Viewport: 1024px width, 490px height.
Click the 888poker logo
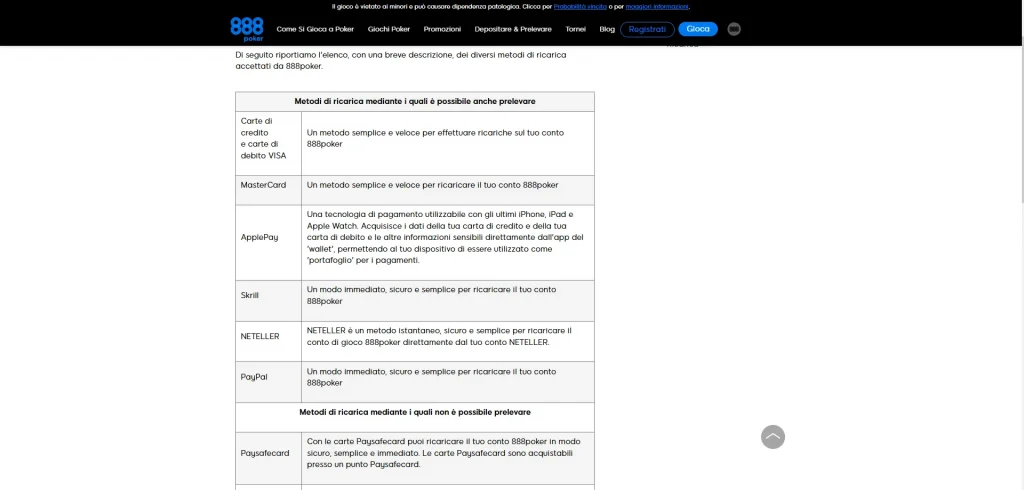[x=246, y=27]
